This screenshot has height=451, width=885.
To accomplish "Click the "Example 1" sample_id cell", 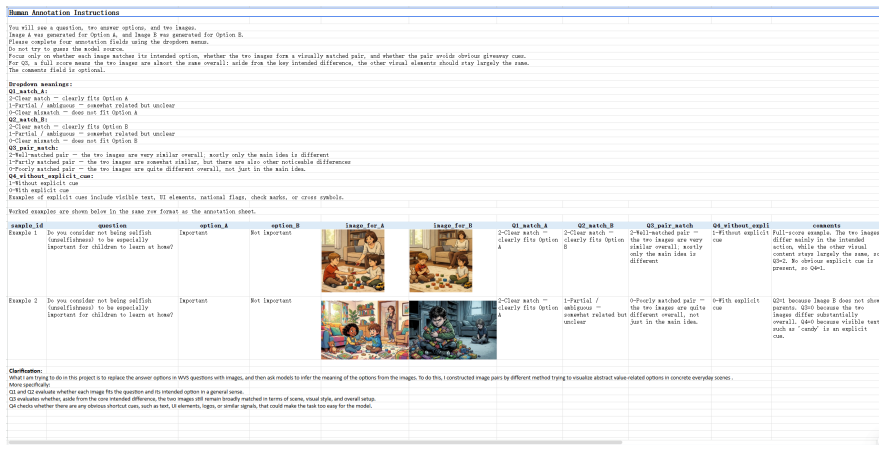I will pyautogui.click(x=27, y=262).
